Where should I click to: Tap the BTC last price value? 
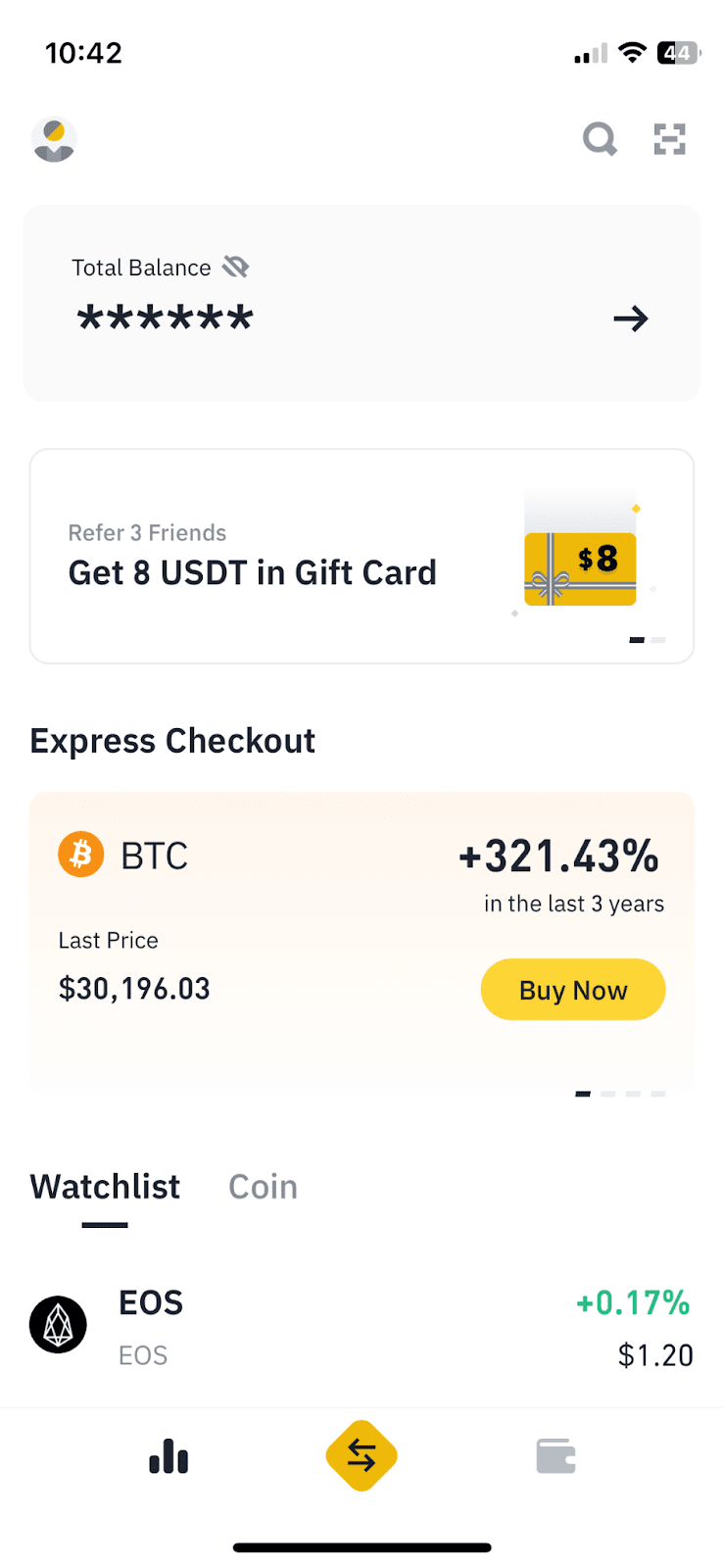(134, 988)
